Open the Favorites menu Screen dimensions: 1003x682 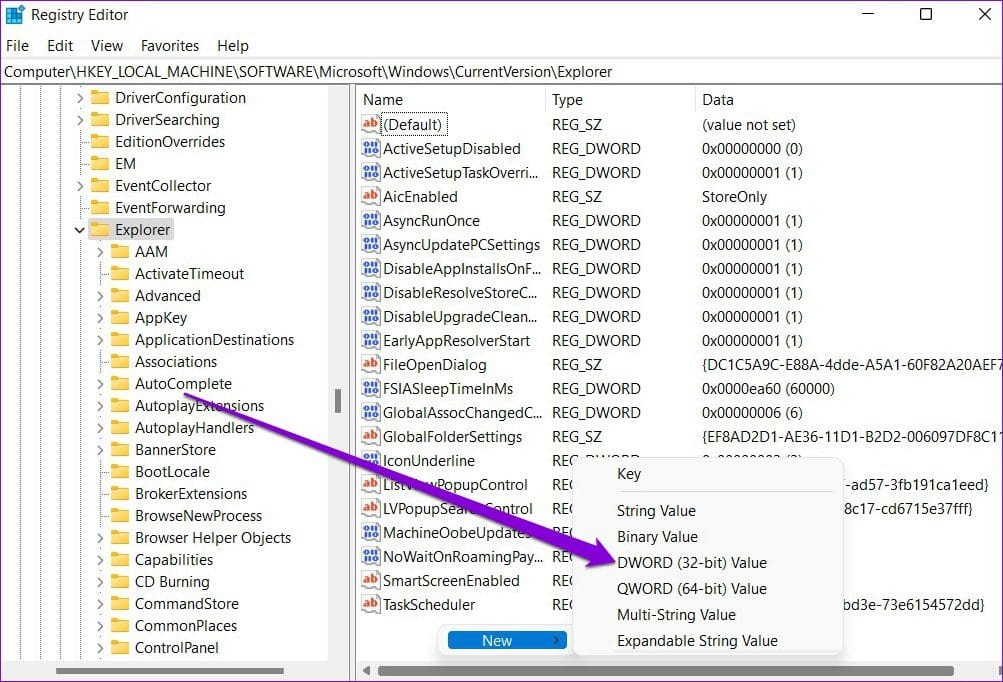click(x=169, y=46)
